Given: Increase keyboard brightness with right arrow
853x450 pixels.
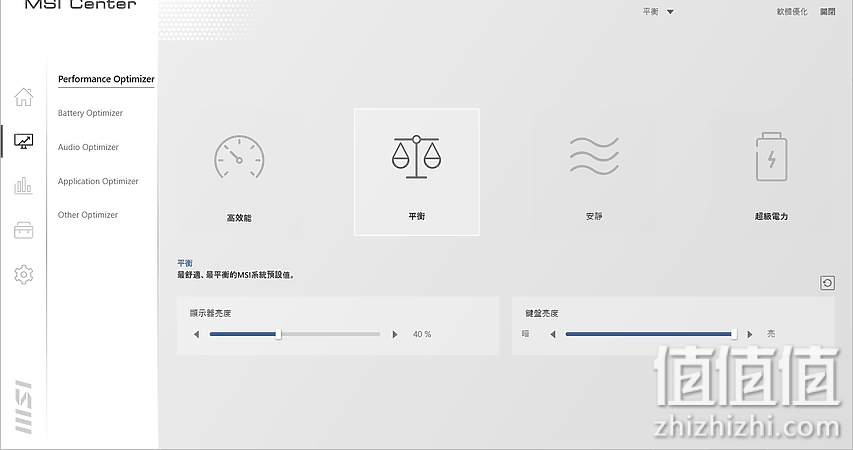Looking at the screenshot, I should point(750,334).
